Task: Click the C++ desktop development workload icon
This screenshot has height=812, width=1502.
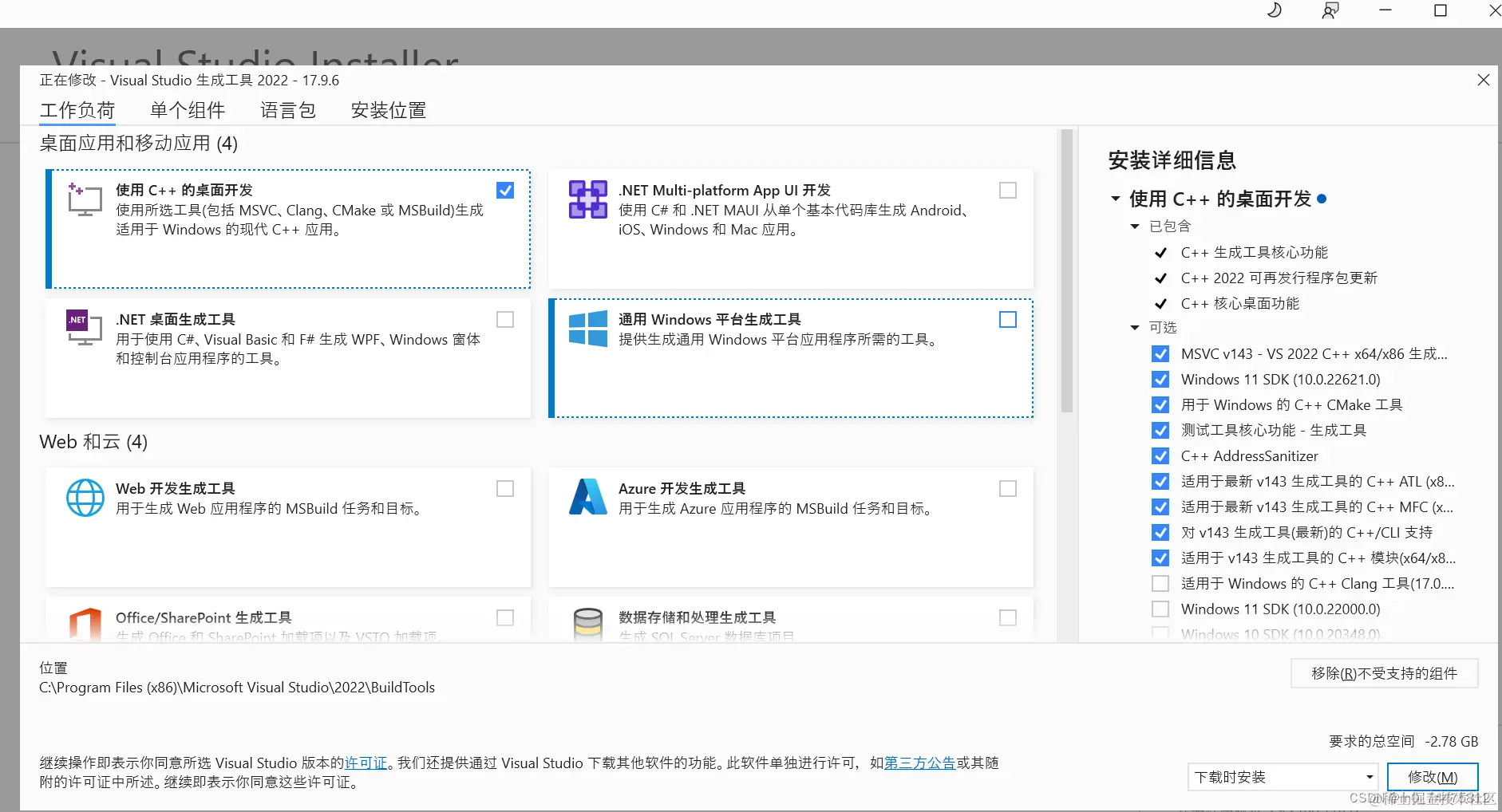Action: coord(85,199)
